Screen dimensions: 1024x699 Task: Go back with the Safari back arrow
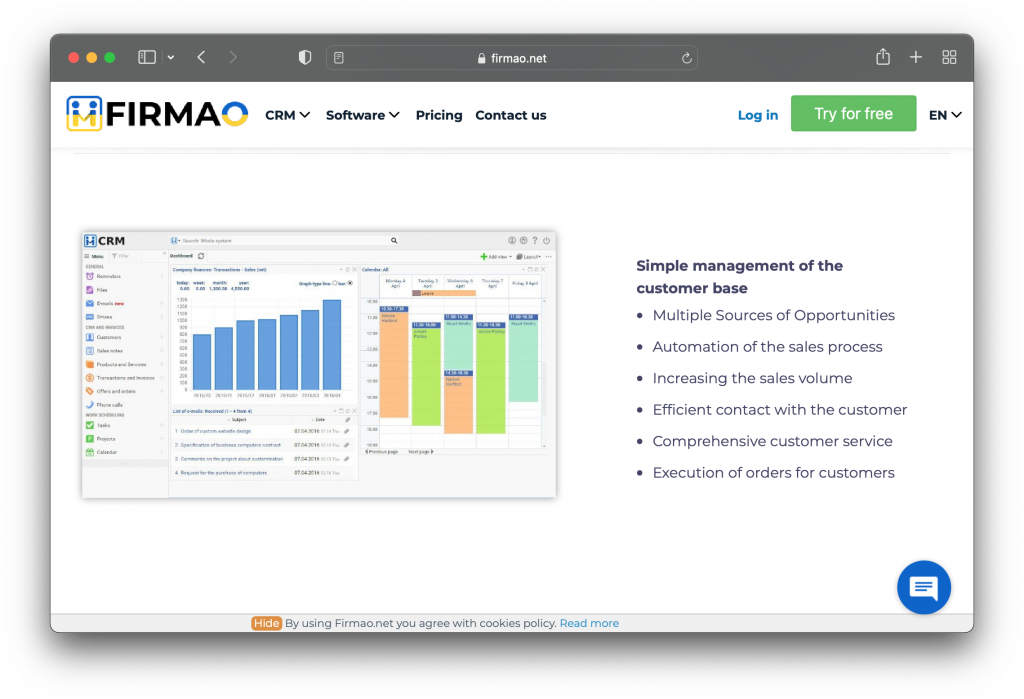click(x=201, y=57)
